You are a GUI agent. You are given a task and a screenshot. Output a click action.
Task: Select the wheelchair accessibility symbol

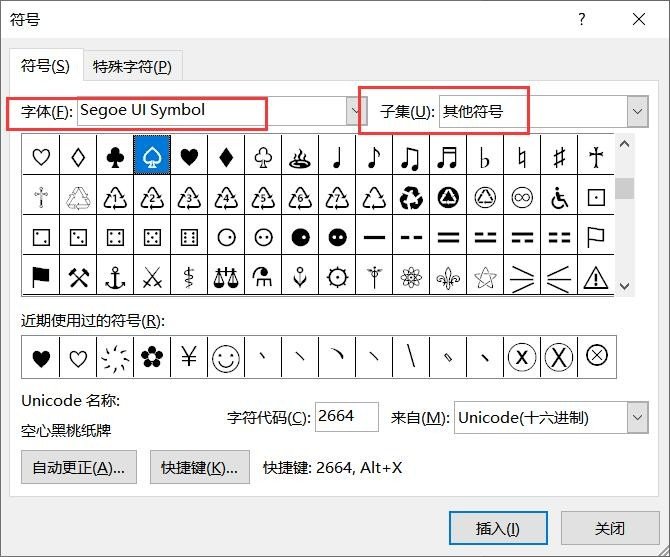coord(559,196)
